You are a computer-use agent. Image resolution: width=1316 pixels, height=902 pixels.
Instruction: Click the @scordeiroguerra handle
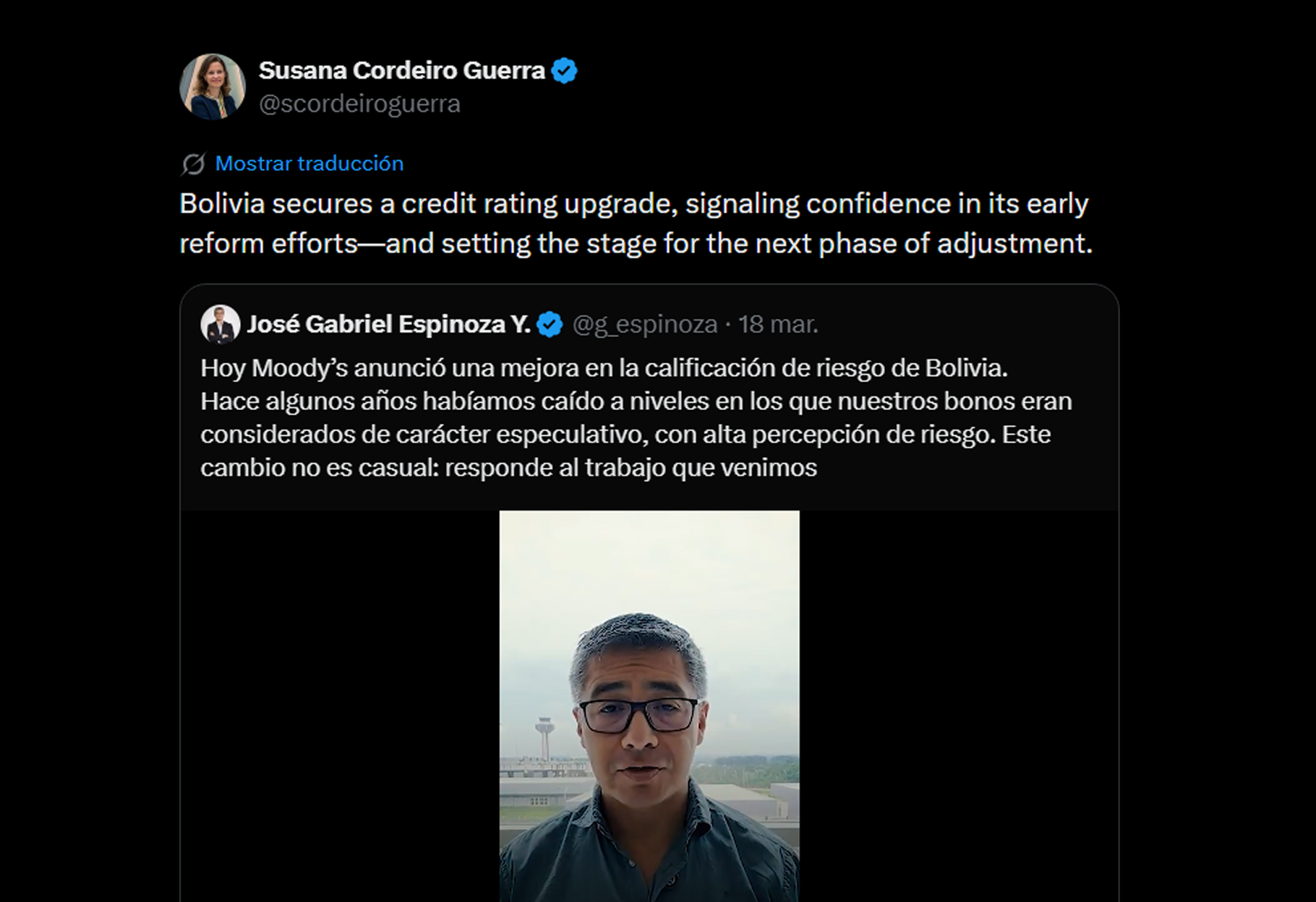coord(359,104)
